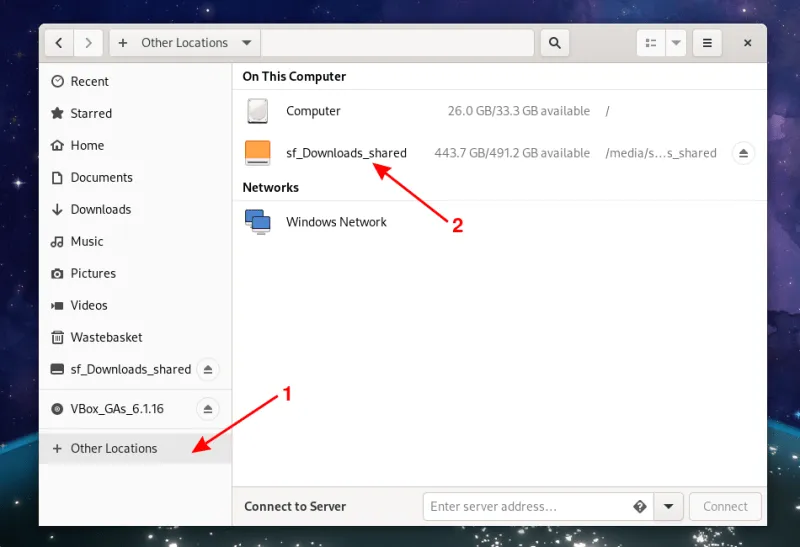Expand the view options dropdown arrow

(x=676, y=43)
